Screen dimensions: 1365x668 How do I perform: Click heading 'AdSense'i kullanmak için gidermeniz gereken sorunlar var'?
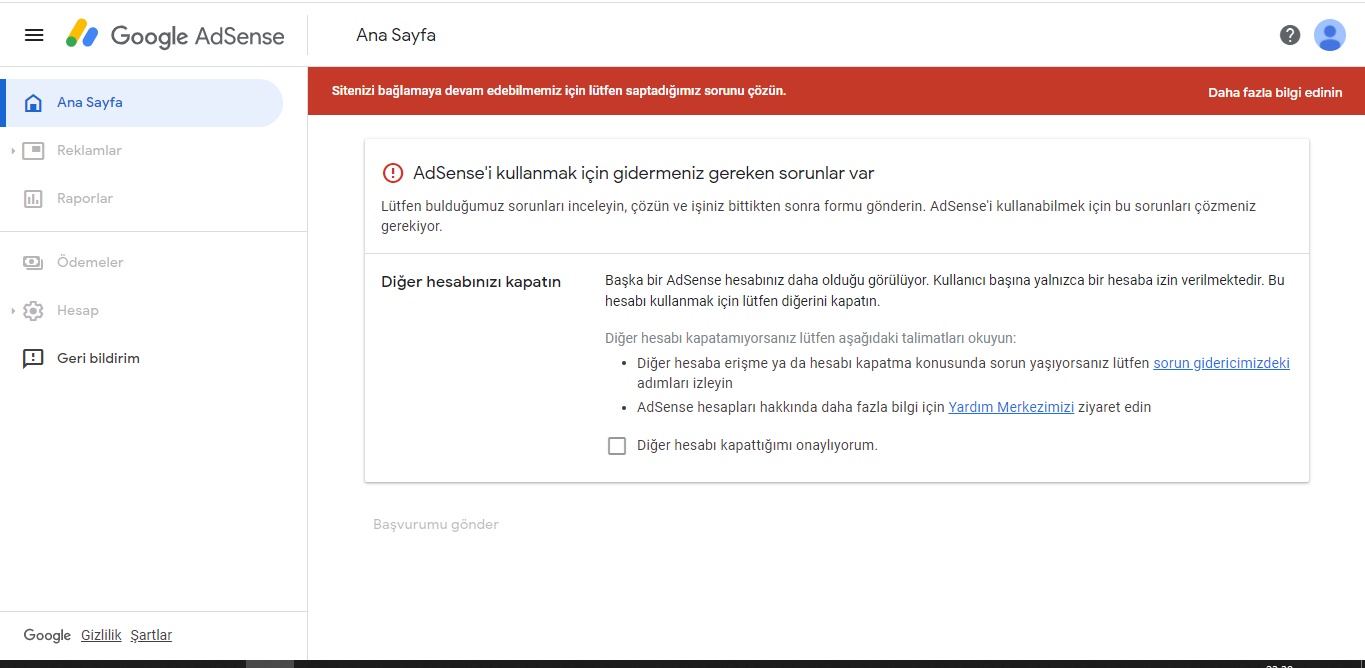pyautogui.click(x=644, y=173)
